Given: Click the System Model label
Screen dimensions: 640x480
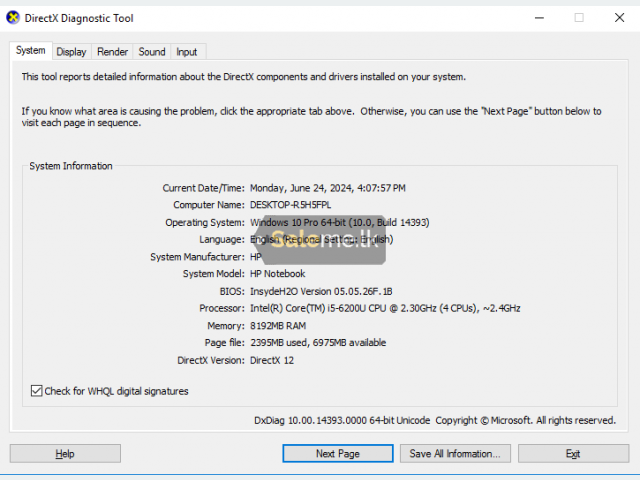Looking at the screenshot, I should click(213, 273).
